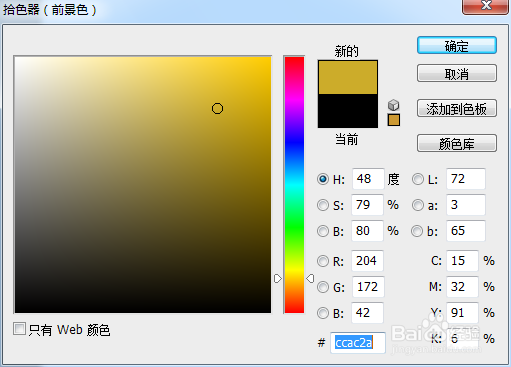Open the 颜色库 color libraries

click(x=457, y=143)
